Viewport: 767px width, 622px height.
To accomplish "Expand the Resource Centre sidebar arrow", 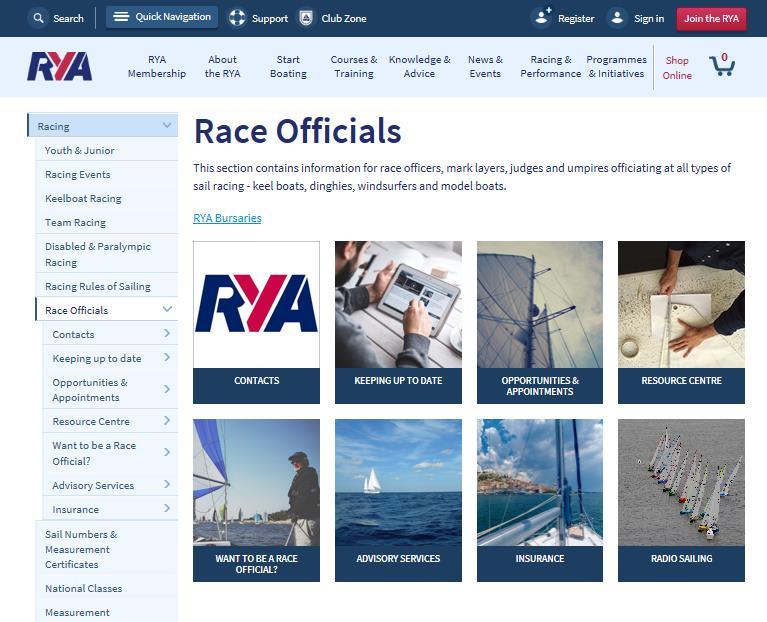I will [167, 420].
